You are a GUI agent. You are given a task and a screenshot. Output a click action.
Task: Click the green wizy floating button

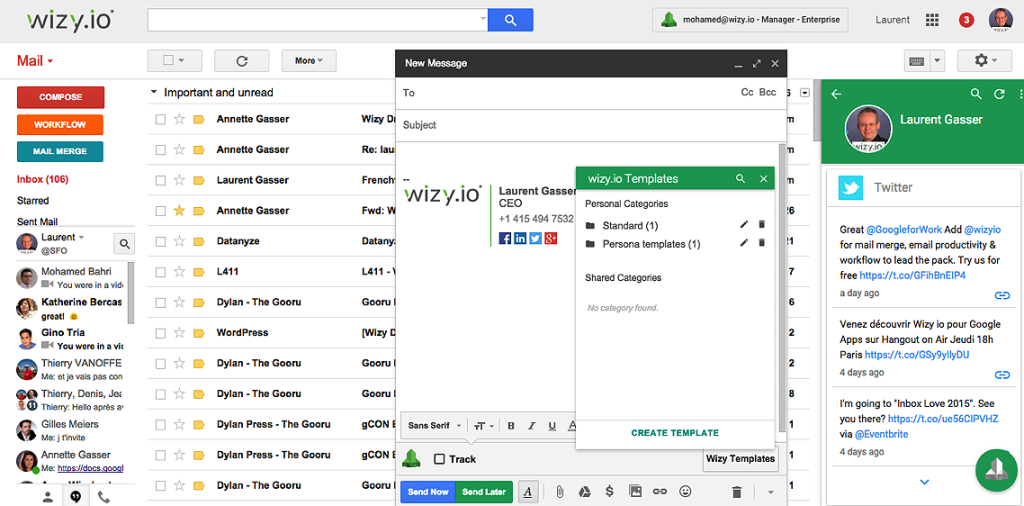tap(995, 469)
